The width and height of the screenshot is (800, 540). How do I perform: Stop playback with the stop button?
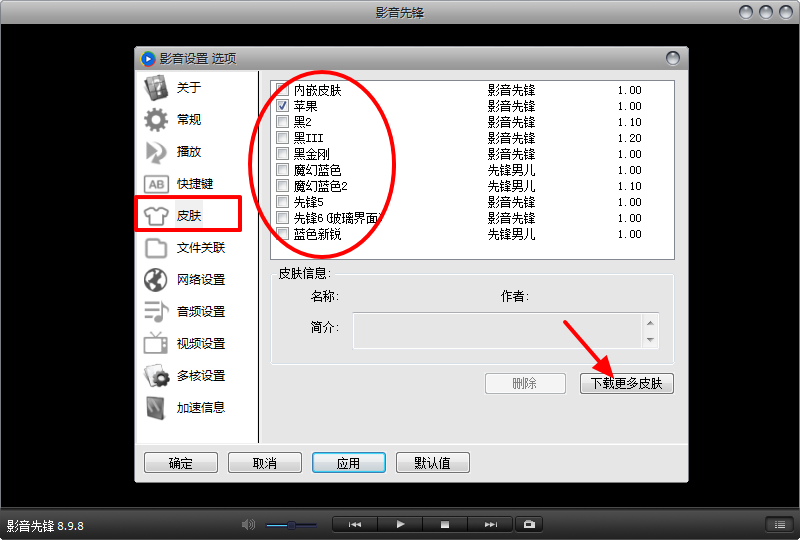(445, 524)
